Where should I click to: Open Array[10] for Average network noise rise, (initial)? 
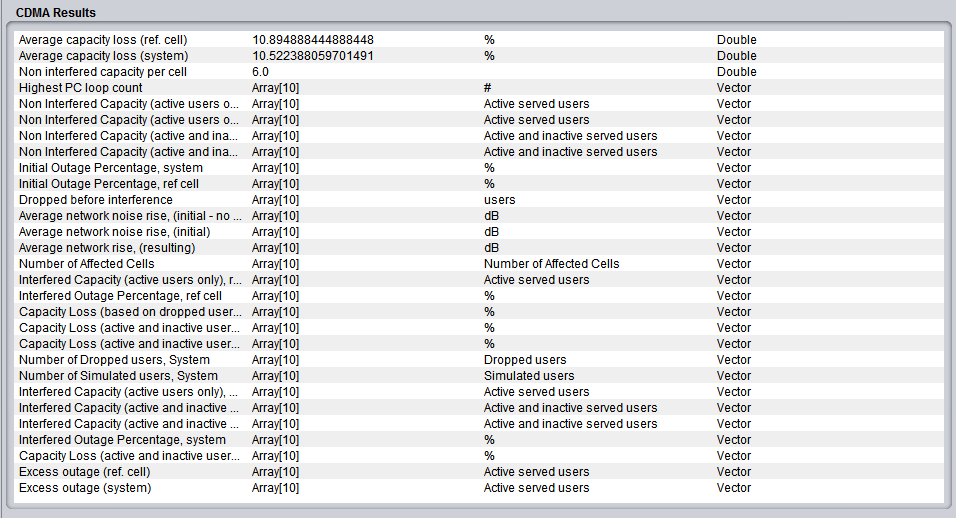pos(276,232)
